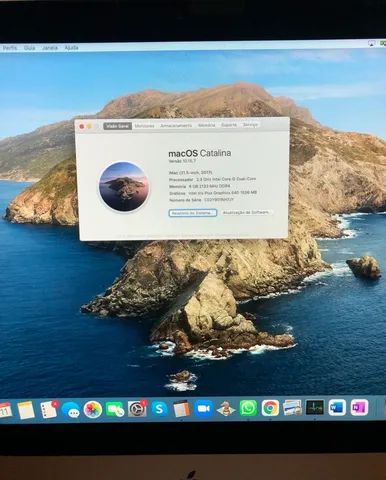The image size is (386, 480).
Task: Minimize the About This Mac window
Action: (x=89, y=126)
